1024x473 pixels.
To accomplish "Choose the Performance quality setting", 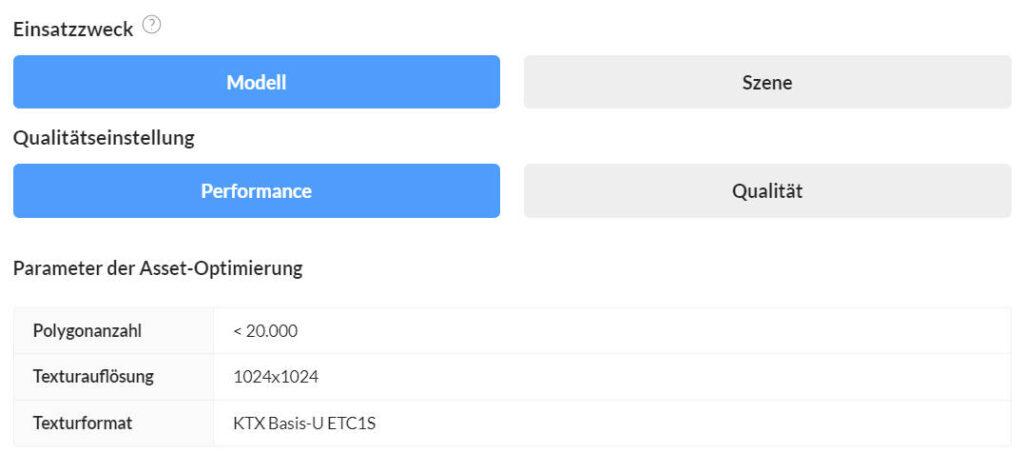I will [x=256, y=191].
